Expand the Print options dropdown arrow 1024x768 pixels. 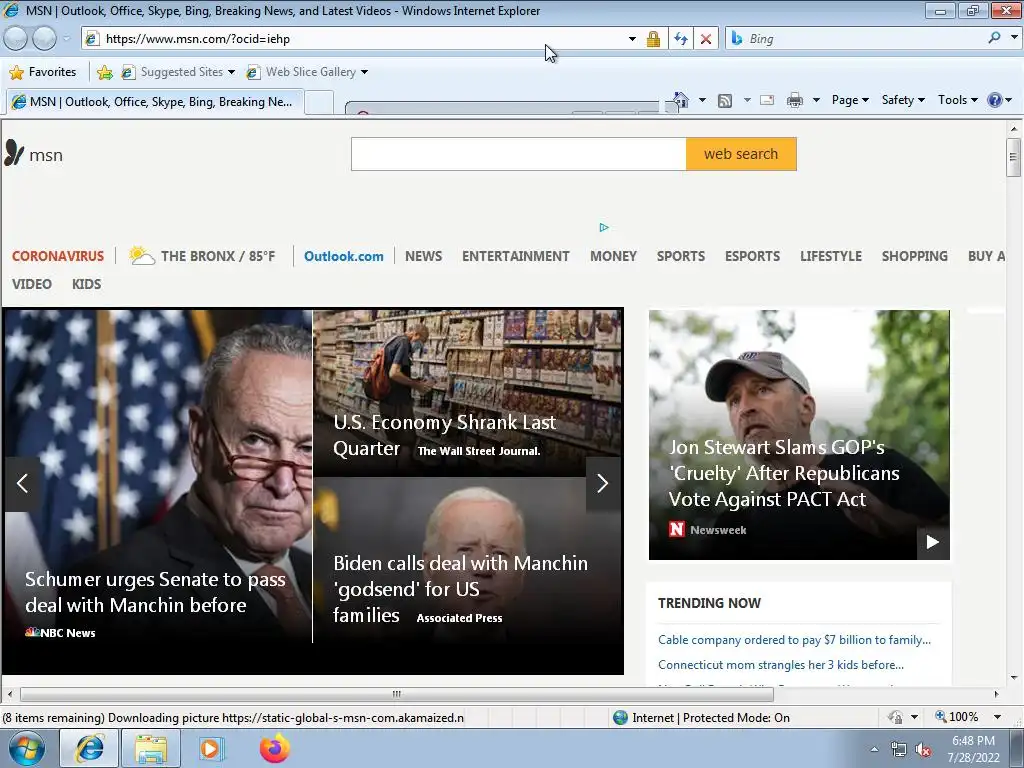coord(816,100)
